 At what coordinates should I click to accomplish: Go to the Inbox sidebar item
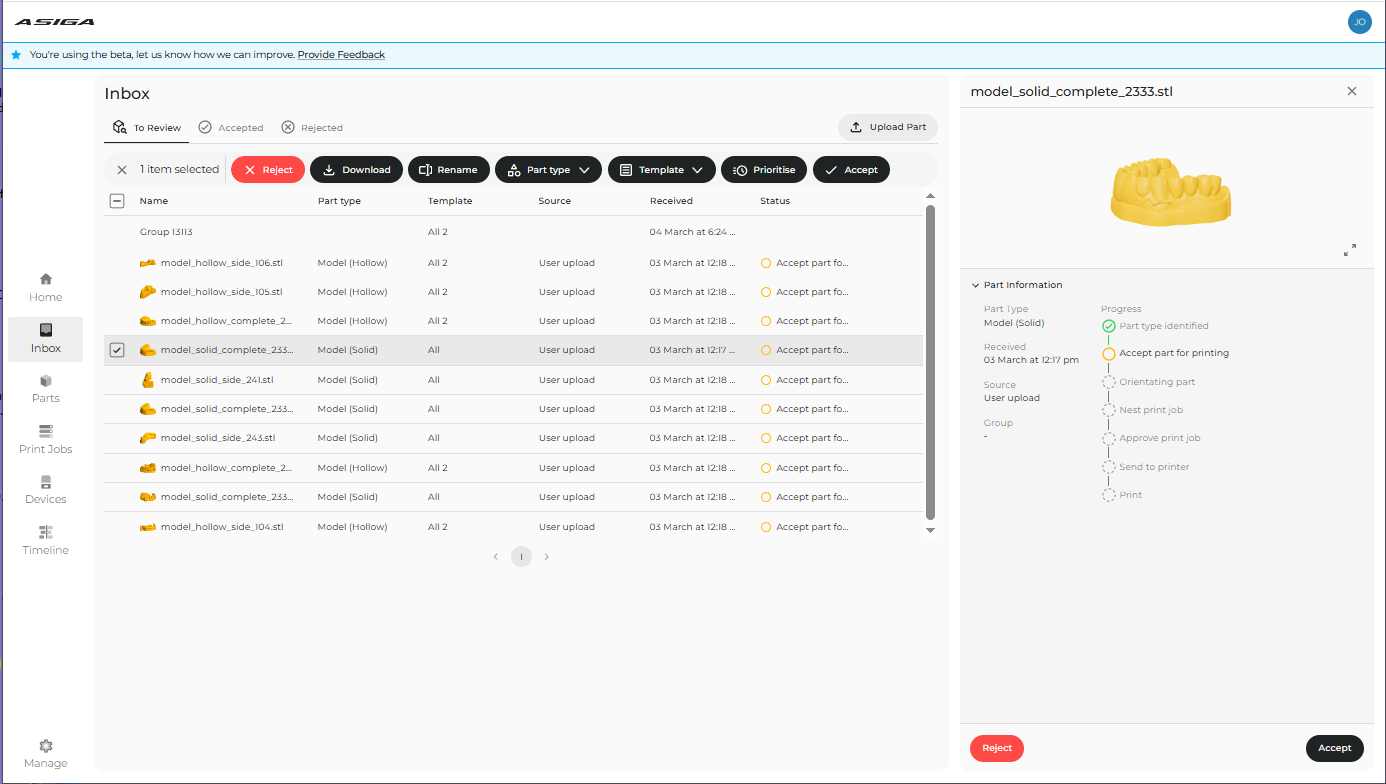tap(45, 339)
